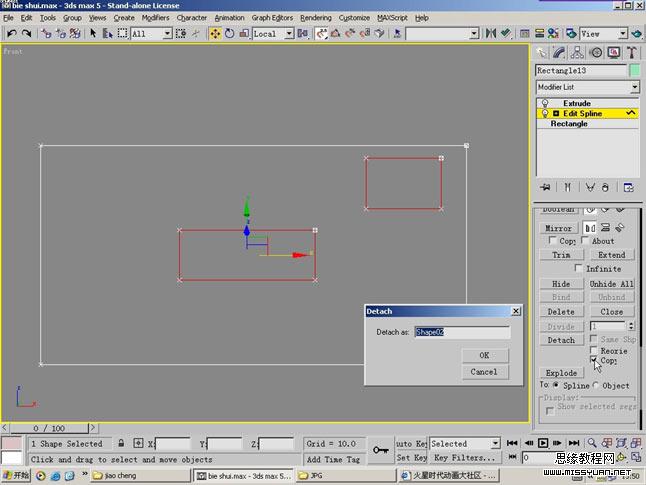Screen dimensions: 646x485
Task: Cancel the Detach dialog
Action: click(x=485, y=372)
